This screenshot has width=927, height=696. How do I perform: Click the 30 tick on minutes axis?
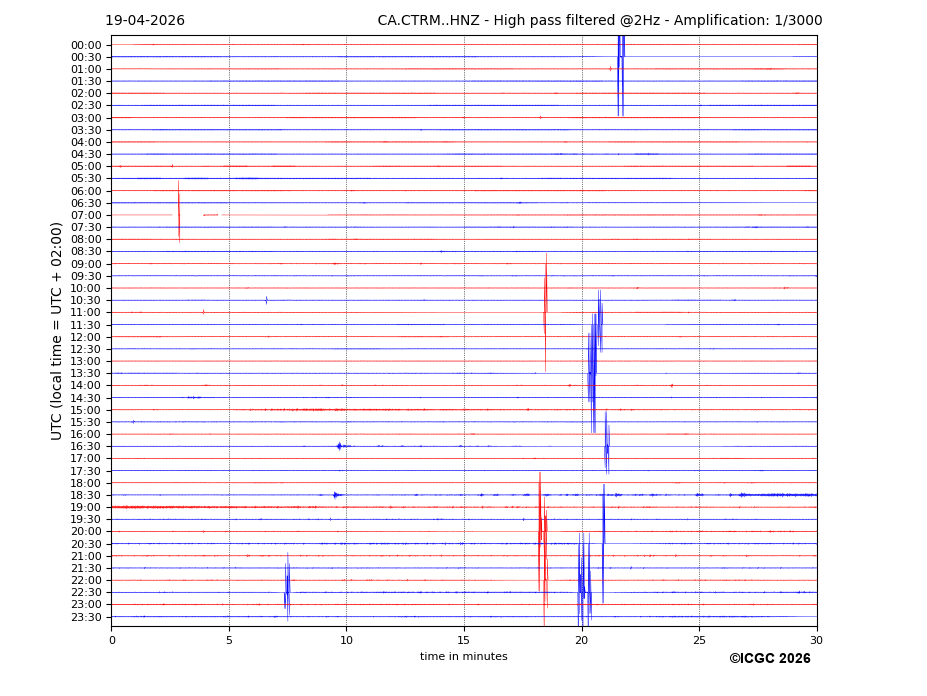(x=816, y=640)
